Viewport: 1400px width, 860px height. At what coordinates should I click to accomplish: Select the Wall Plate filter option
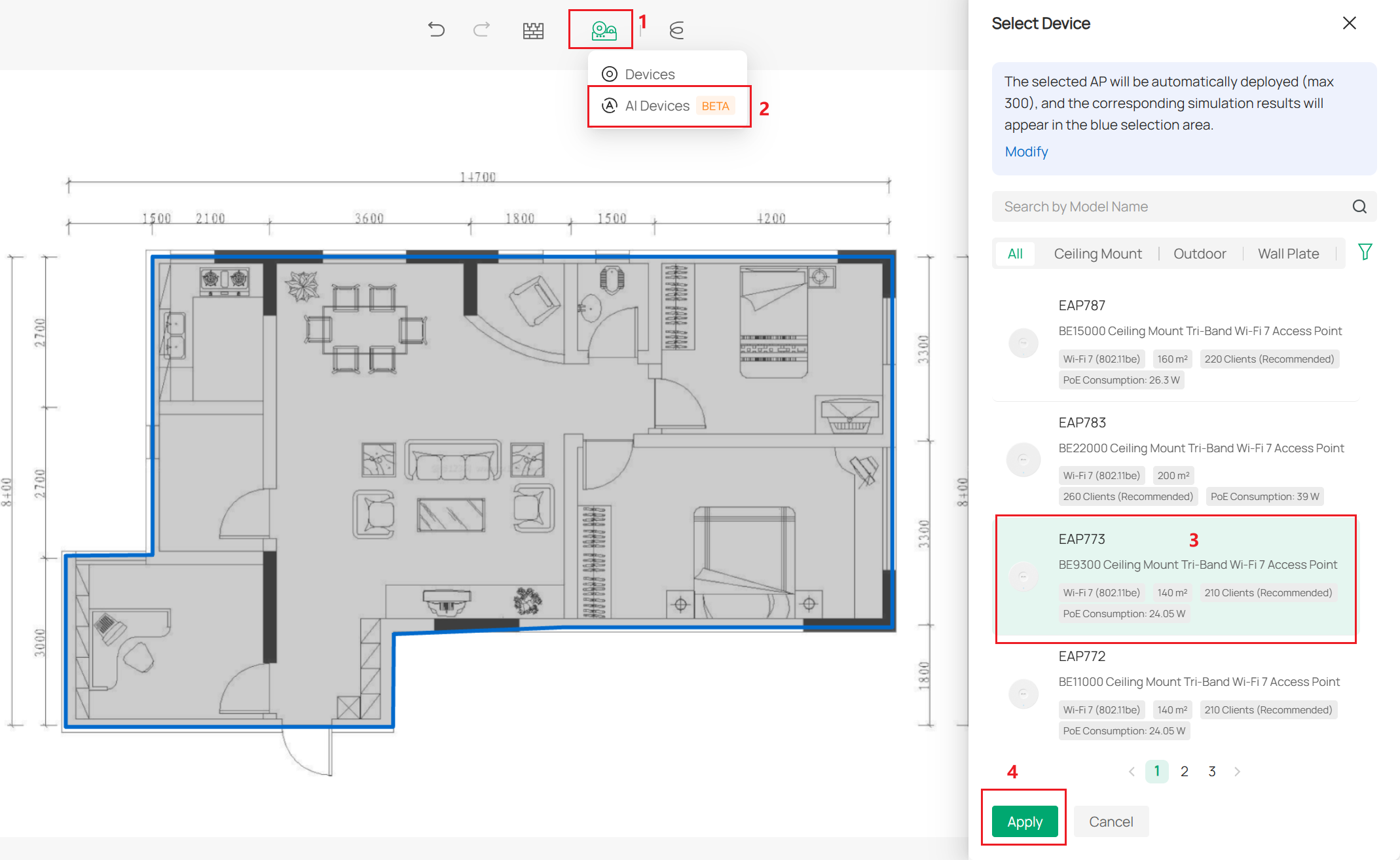(x=1287, y=253)
